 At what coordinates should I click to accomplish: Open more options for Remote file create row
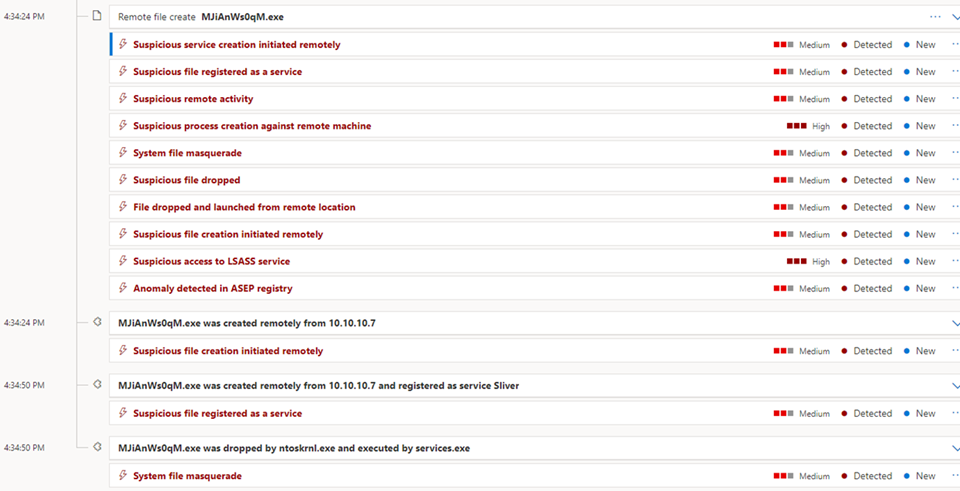935,16
